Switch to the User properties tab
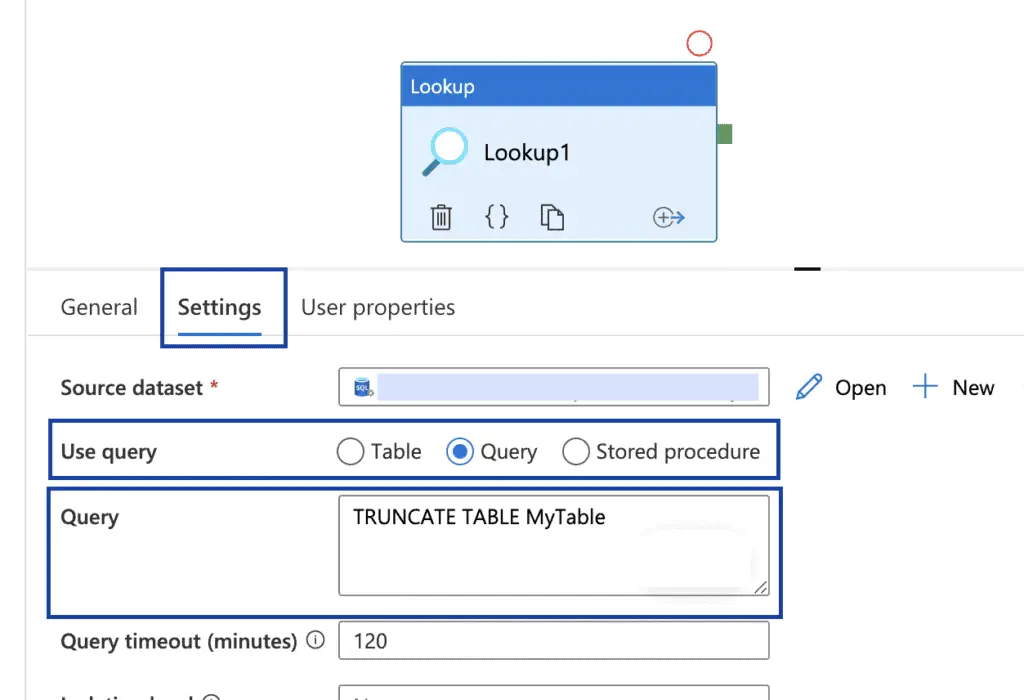 (377, 307)
